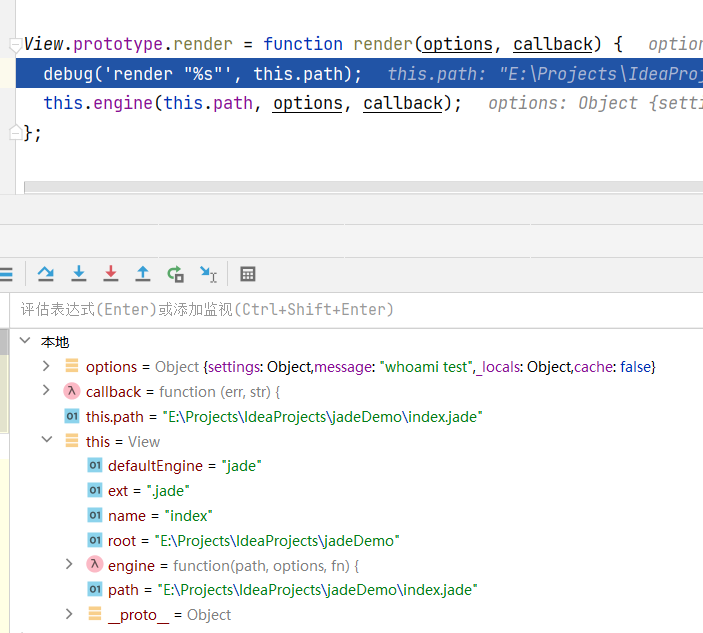Expand the engine function node
The width and height of the screenshot is (703, 633).
point(69,564)
